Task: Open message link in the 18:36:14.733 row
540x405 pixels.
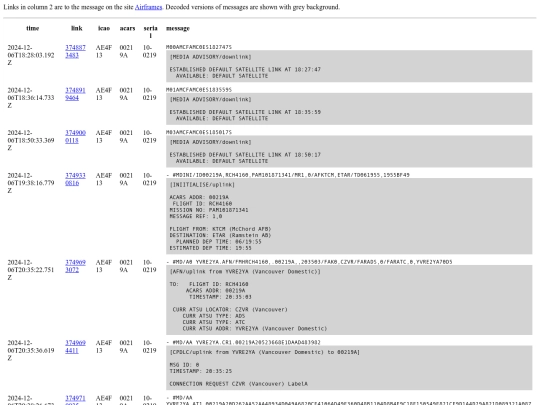Action: point(75,94)
